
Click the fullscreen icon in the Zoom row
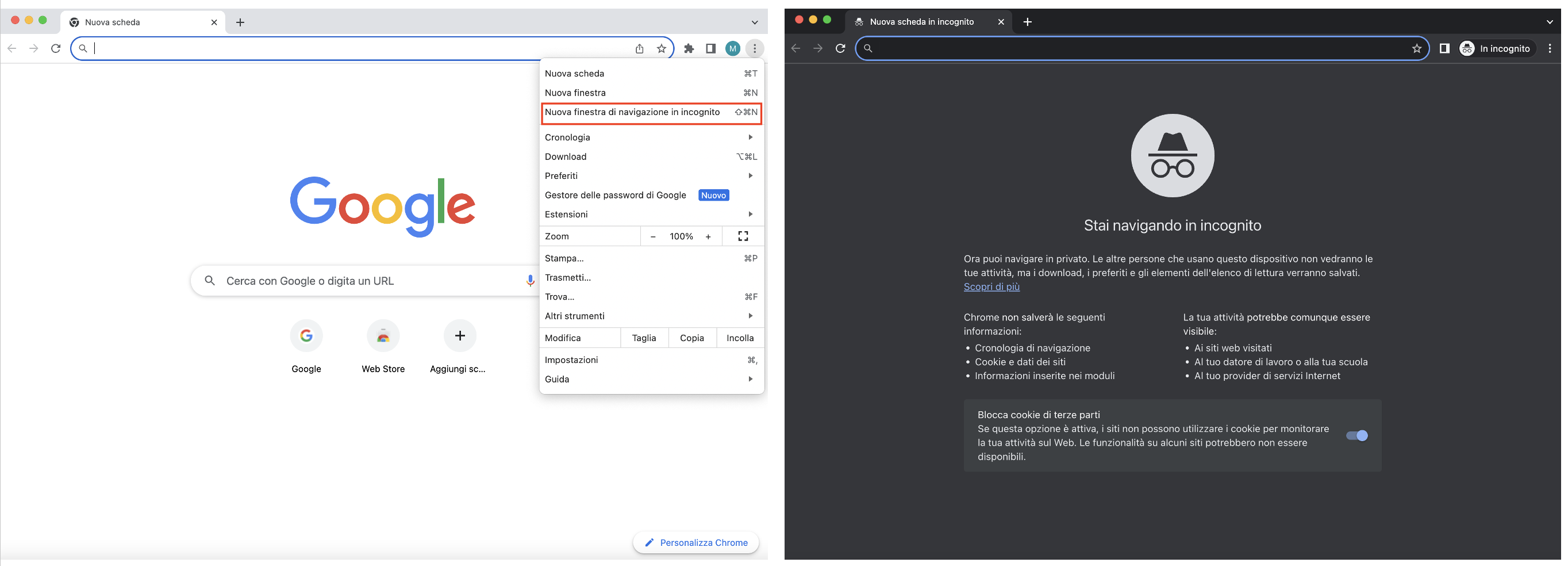[x=743, y=236]
